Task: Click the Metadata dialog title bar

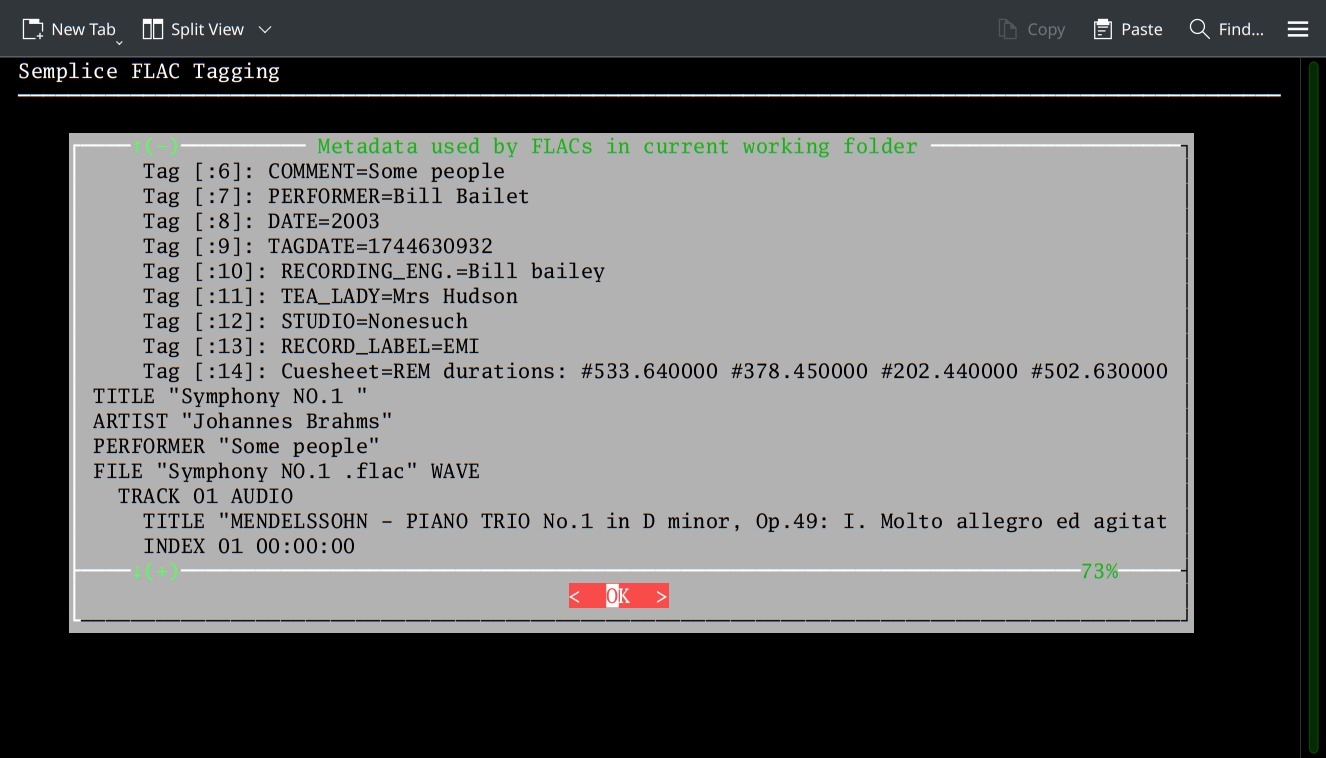Action: pyautogui.click(x=618, y=146)
